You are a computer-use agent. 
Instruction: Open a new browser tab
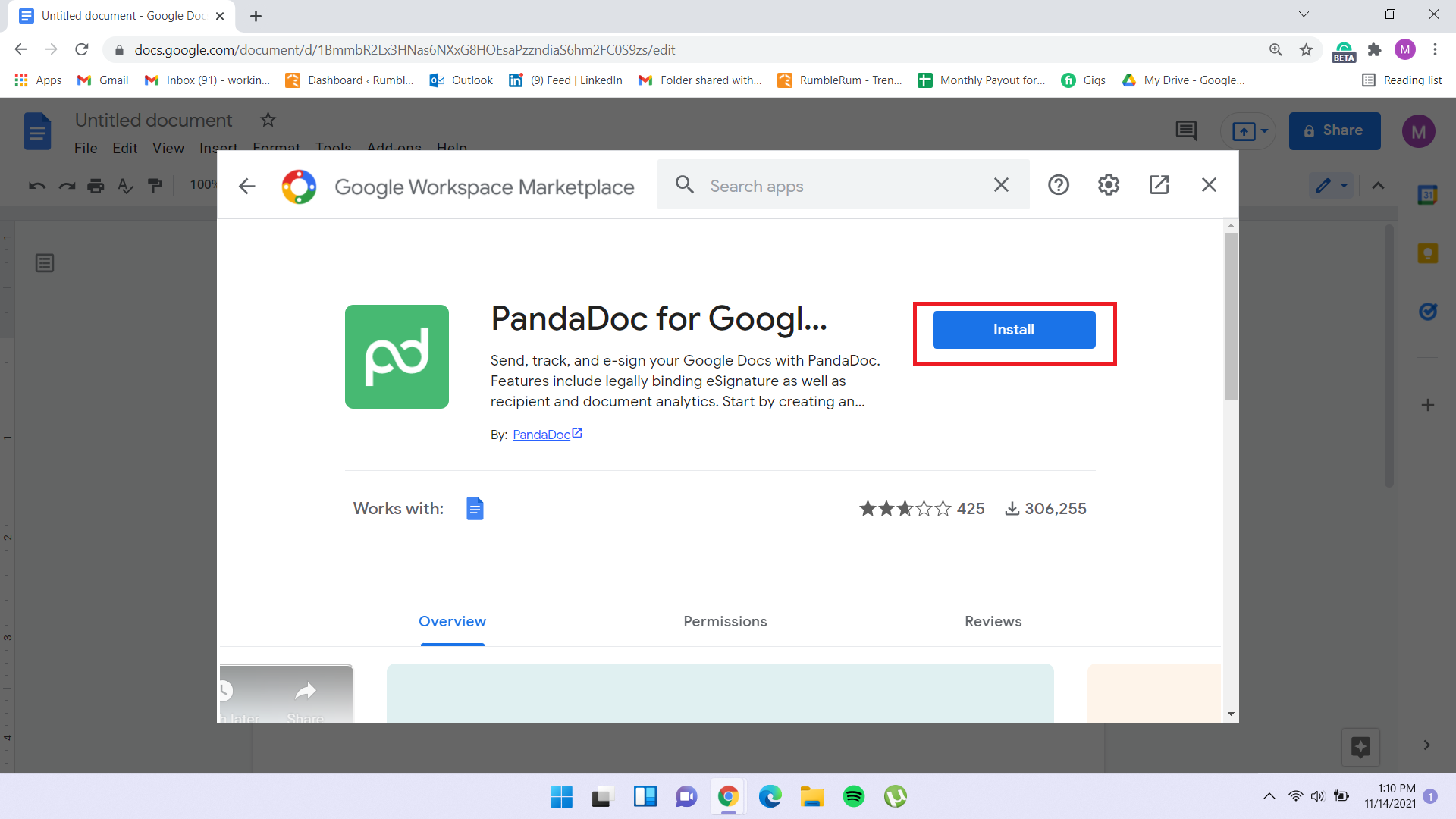click(x=256, y=16)
